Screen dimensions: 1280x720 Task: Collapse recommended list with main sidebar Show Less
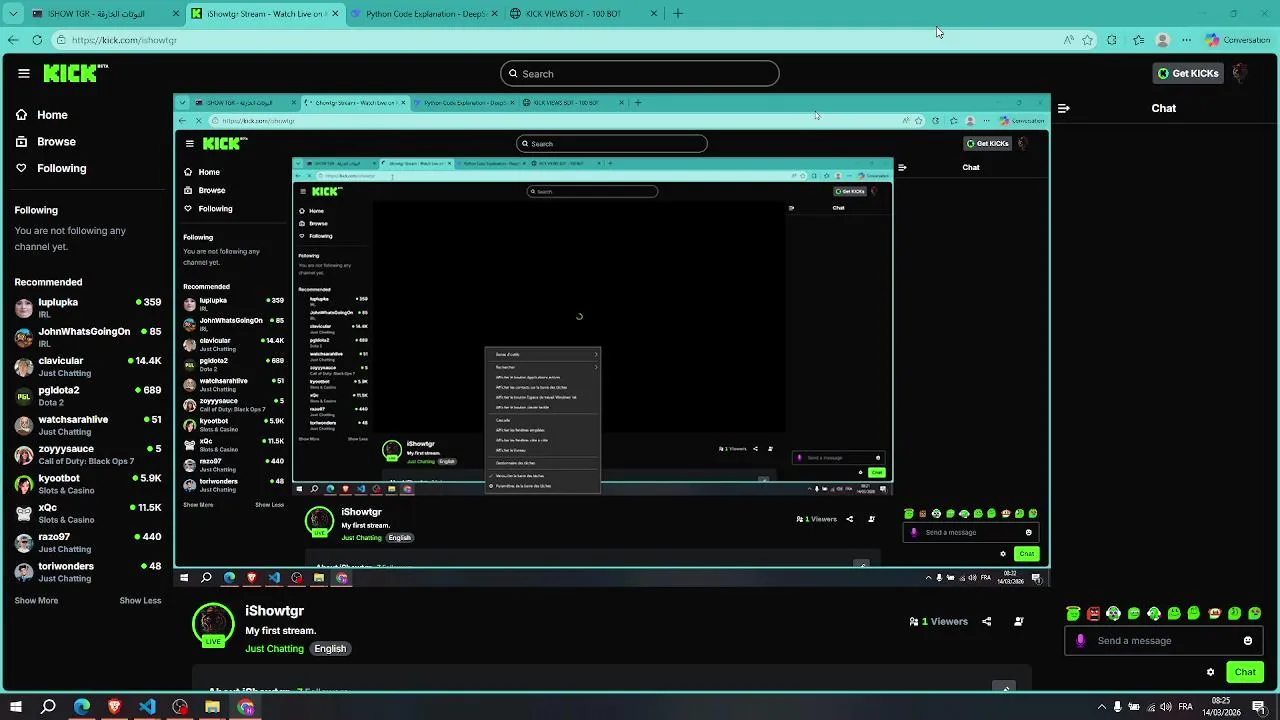[x=140, y=601]
